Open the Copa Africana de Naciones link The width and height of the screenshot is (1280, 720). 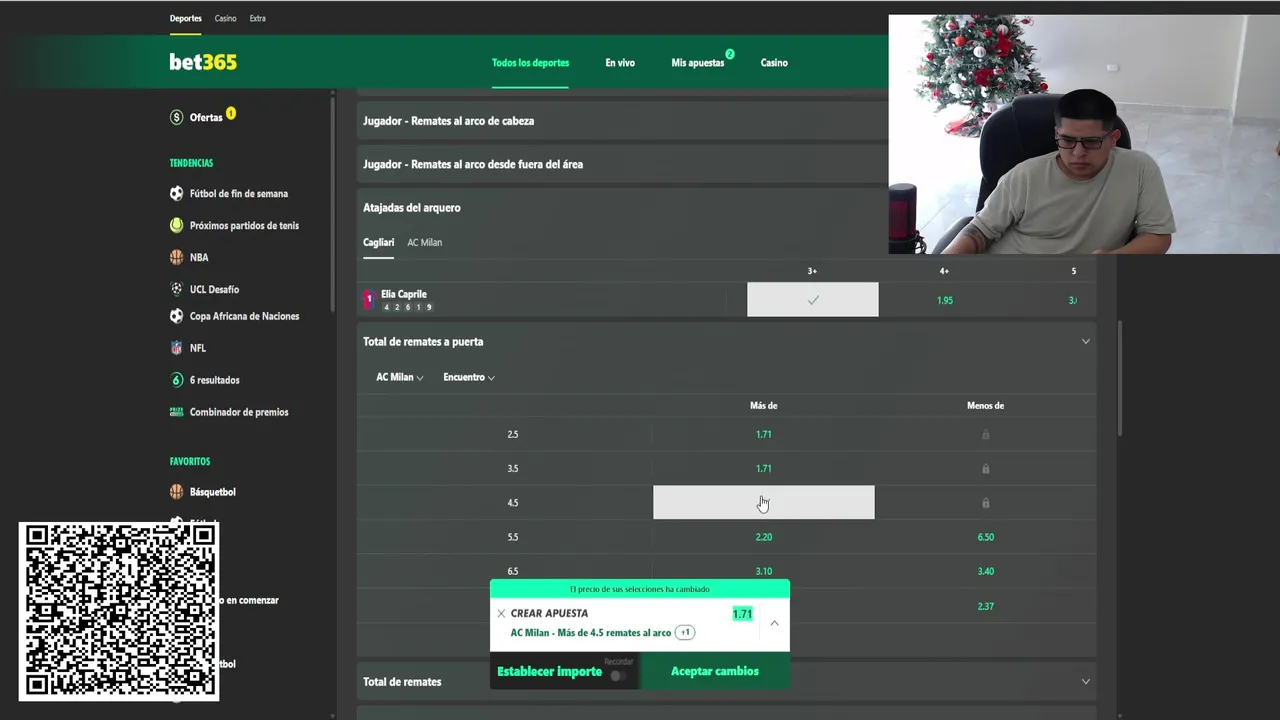244,316
